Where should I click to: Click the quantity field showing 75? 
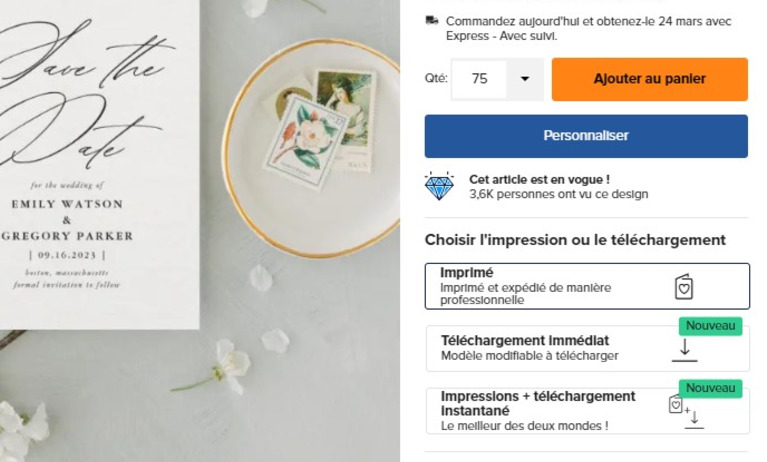[x=480, y=79]
